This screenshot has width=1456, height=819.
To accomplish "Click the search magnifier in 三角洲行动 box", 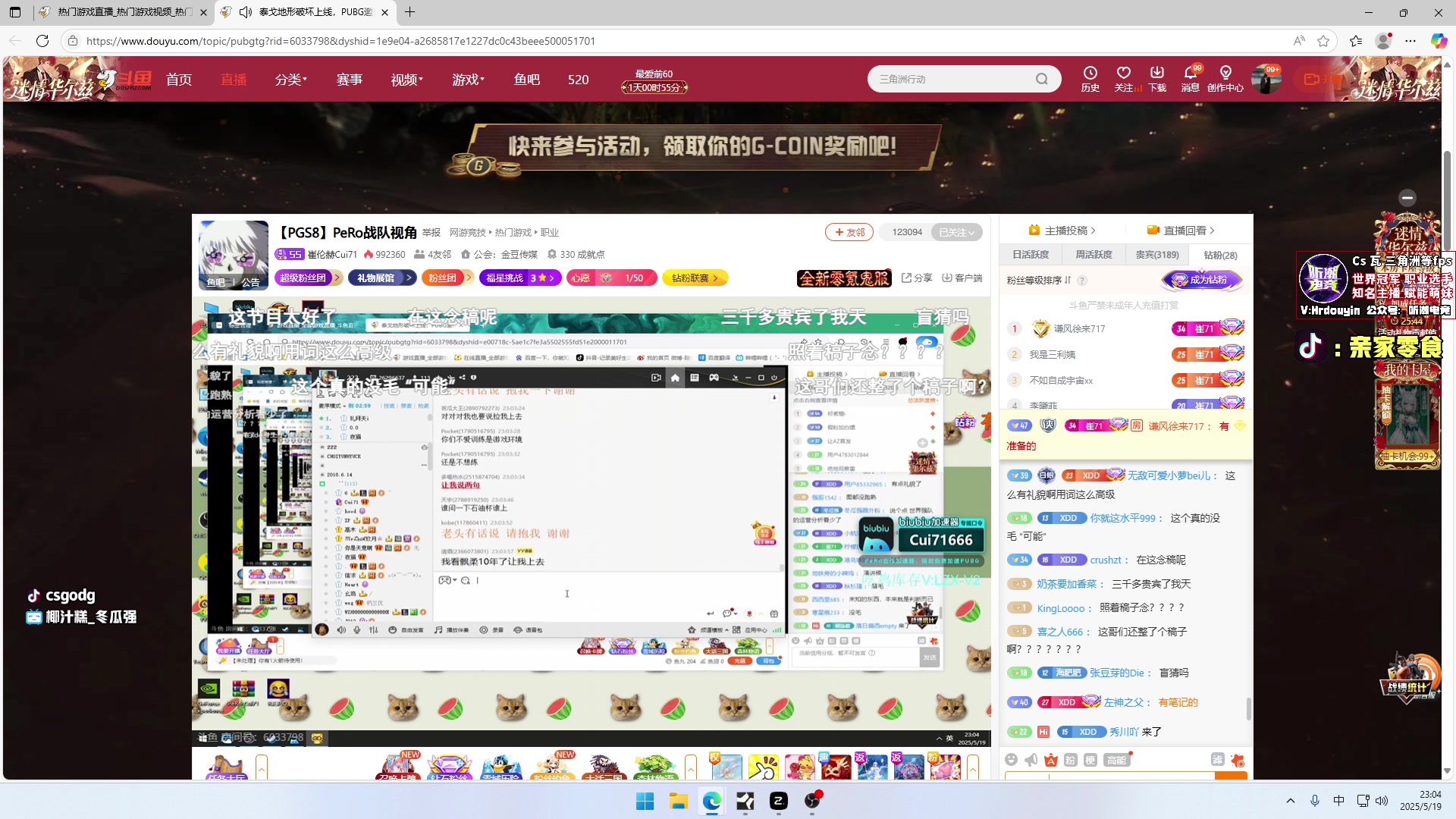I will (1042, 79).
